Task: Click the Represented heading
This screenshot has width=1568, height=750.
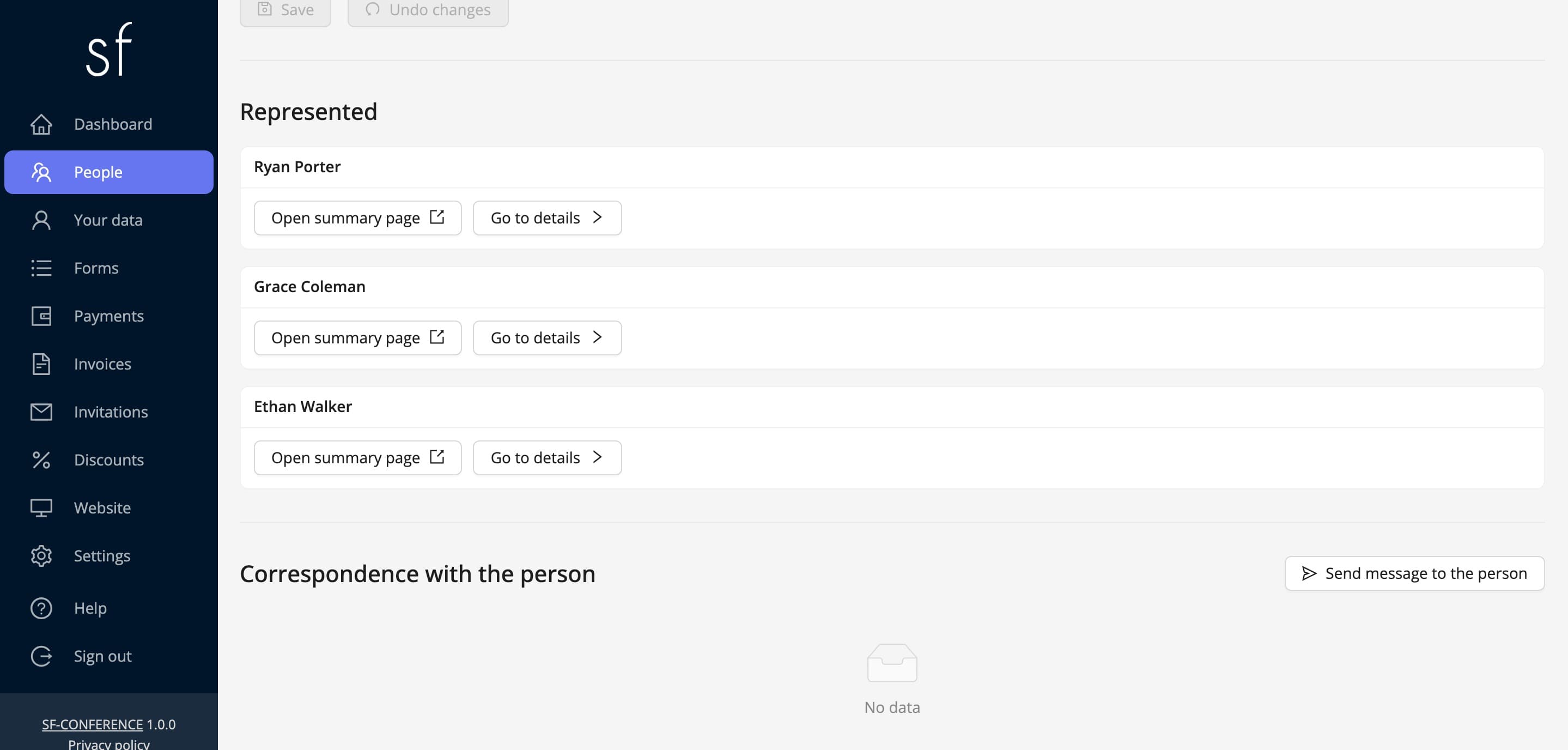Action: click(x=308, y=112)
